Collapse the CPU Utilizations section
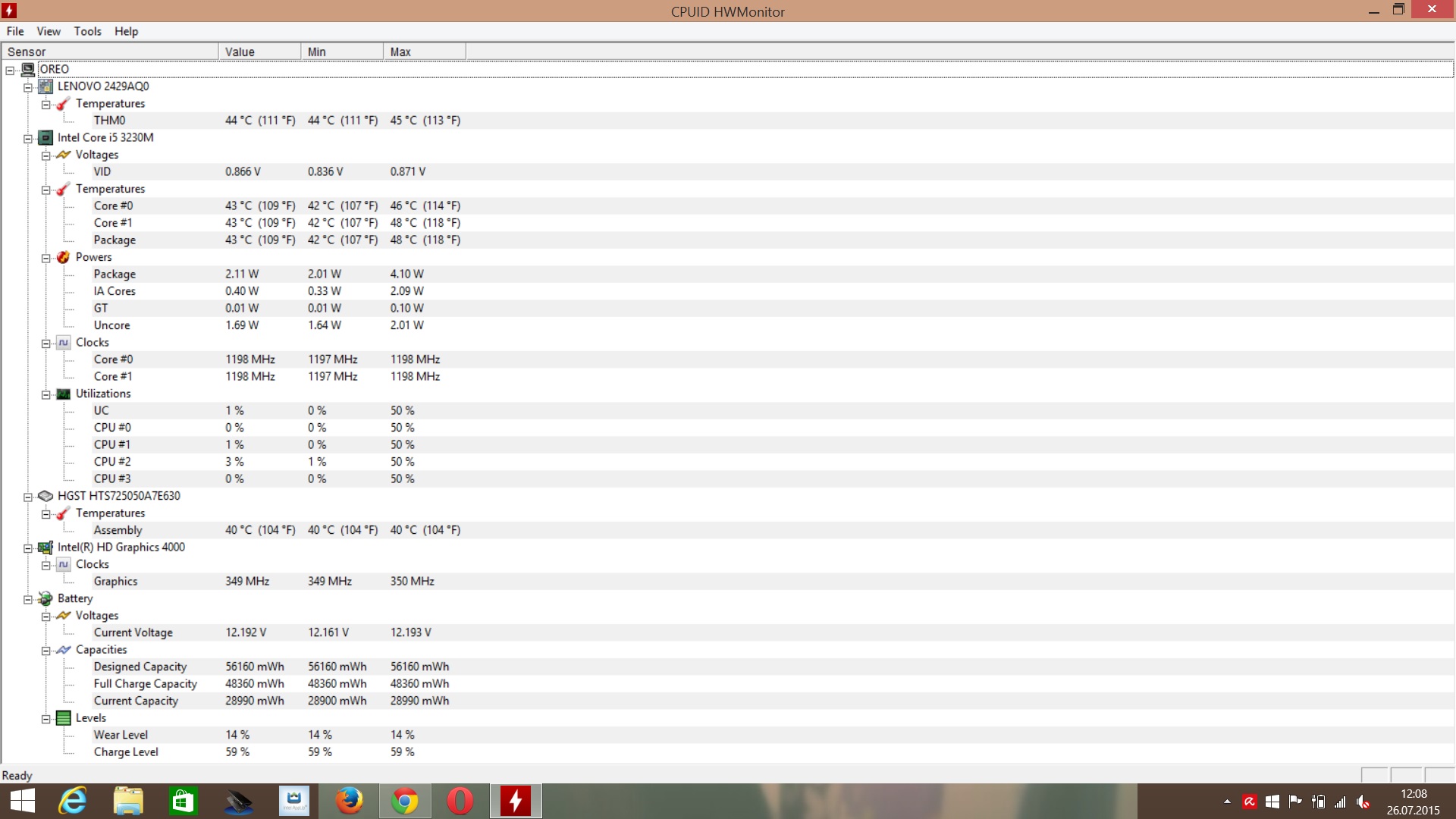 click(46, 395)
